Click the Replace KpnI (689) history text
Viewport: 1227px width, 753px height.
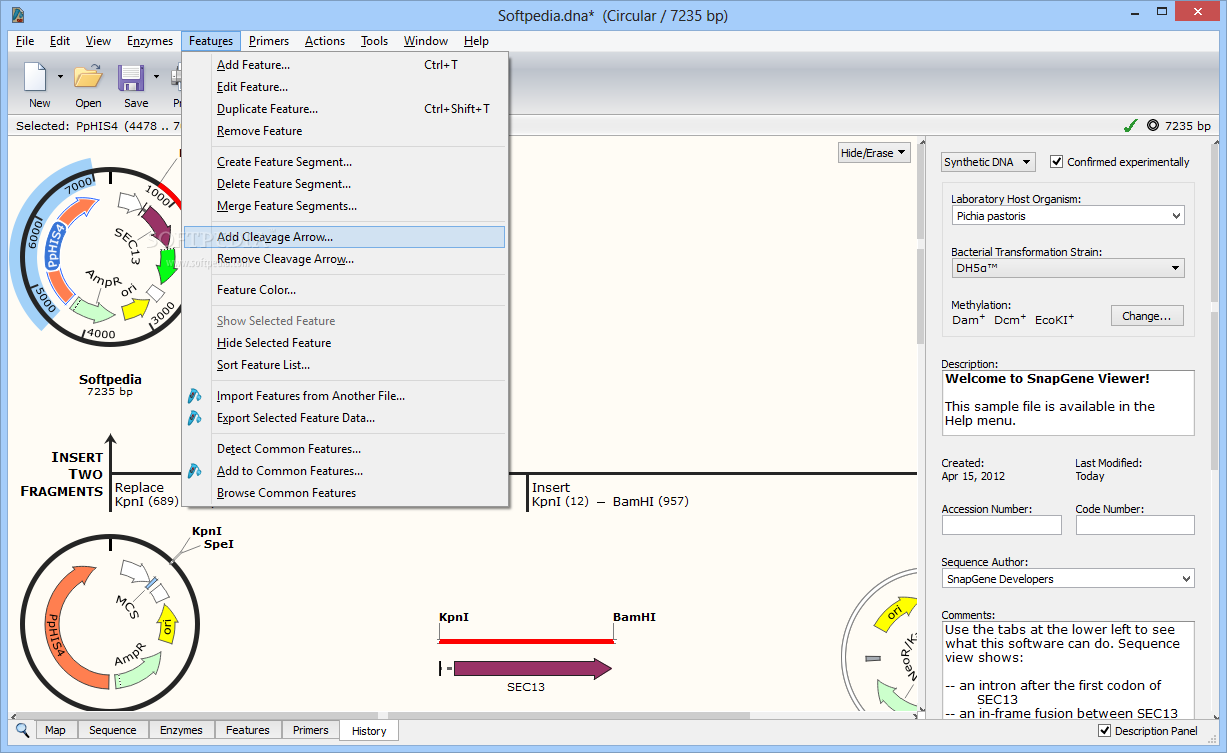(x=147, y=494)
